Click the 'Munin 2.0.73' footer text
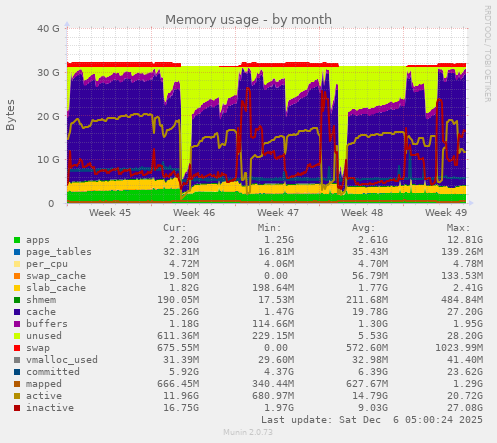Viewport: 497px width, 443px height. point(248,432)
